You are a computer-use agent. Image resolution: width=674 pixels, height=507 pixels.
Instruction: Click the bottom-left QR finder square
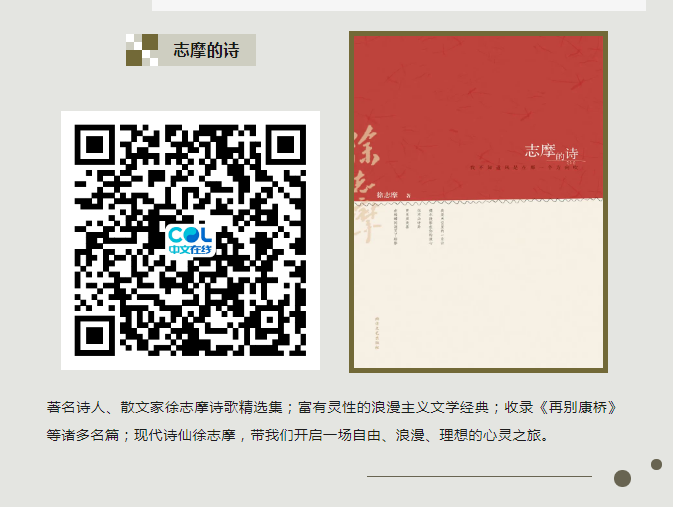95,336
